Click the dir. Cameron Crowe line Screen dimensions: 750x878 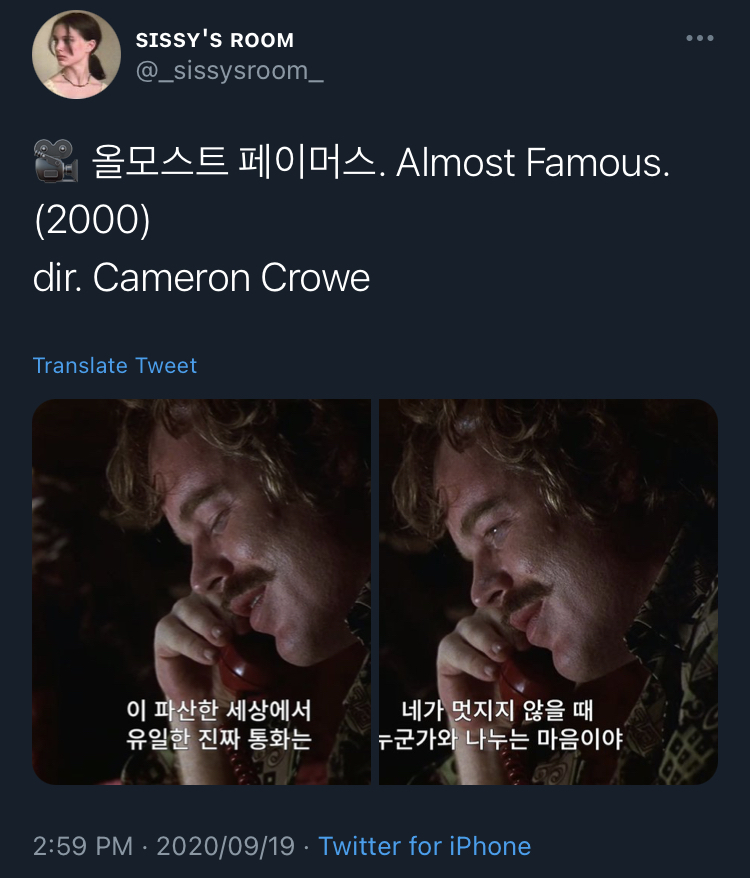202,277
